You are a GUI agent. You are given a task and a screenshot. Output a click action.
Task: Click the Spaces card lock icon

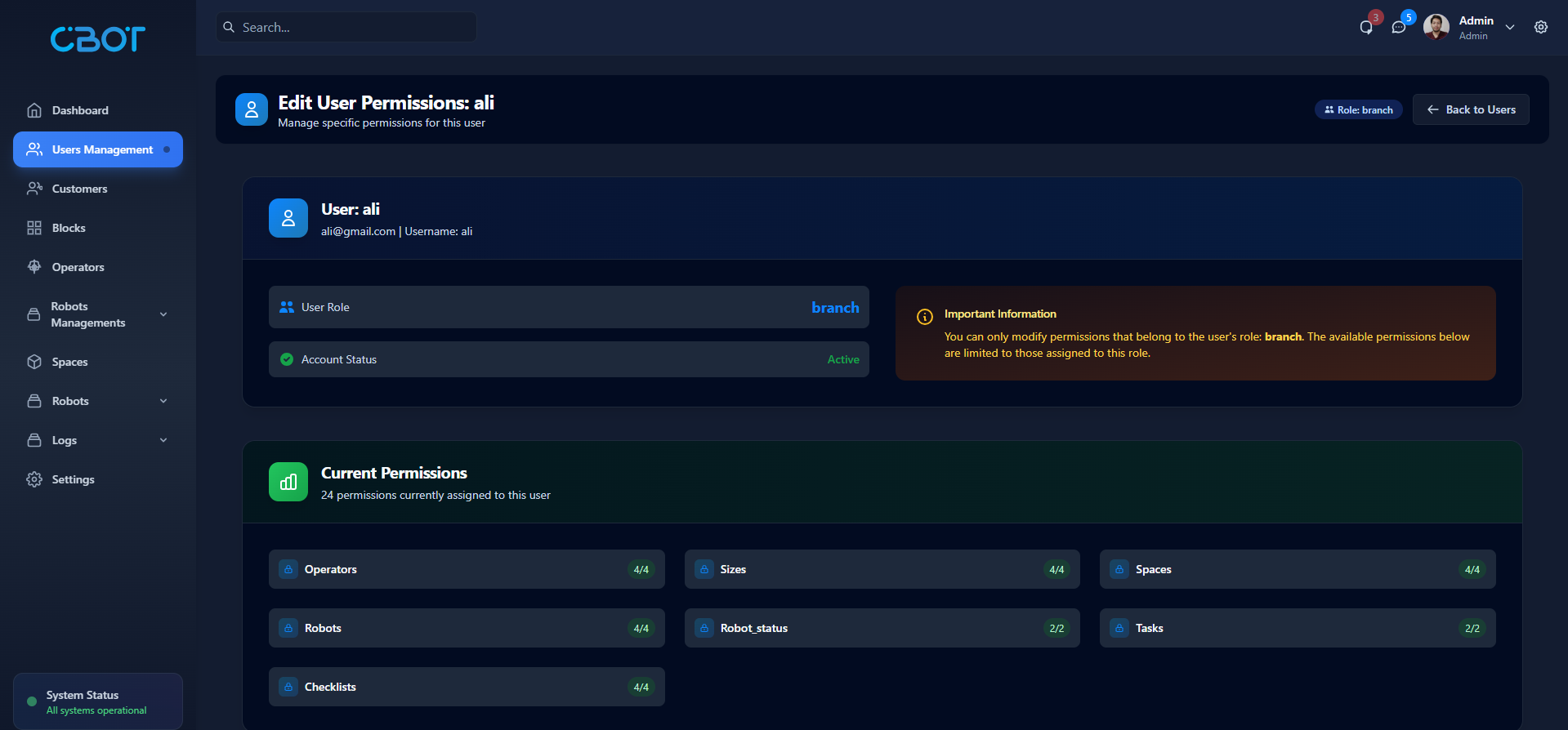[x=1119, y=569]
